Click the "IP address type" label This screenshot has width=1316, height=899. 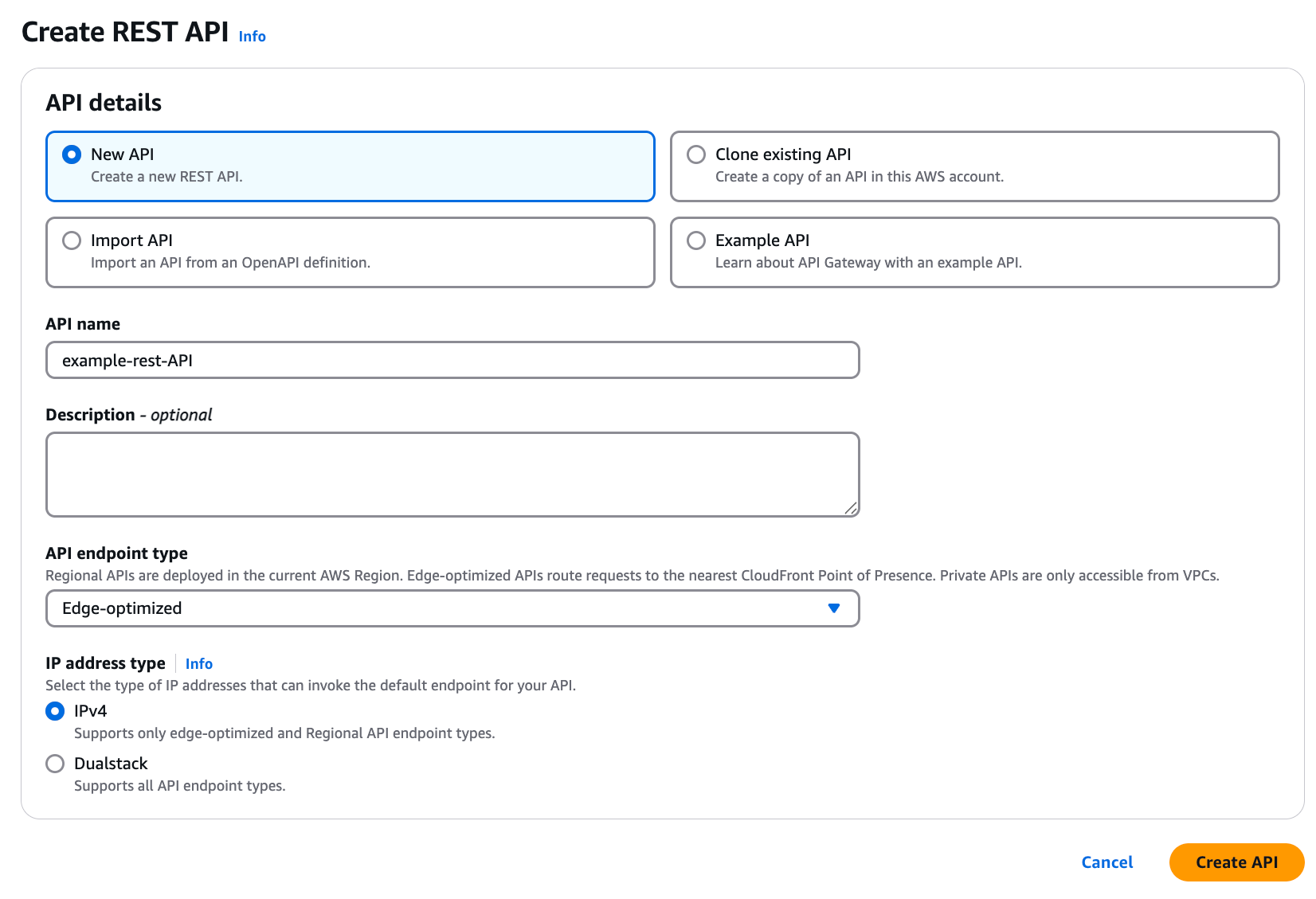pos(105,663)
